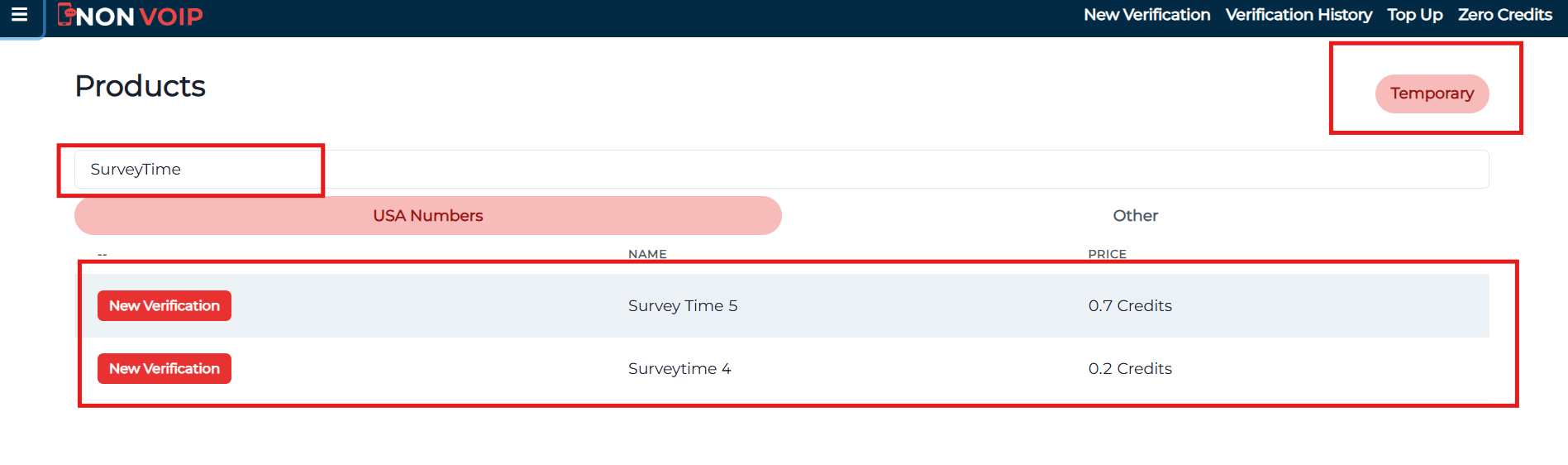Select the Surveytime 4 name
The image size is (1568, 465).
pyautogui.click(x=679, y=369)
